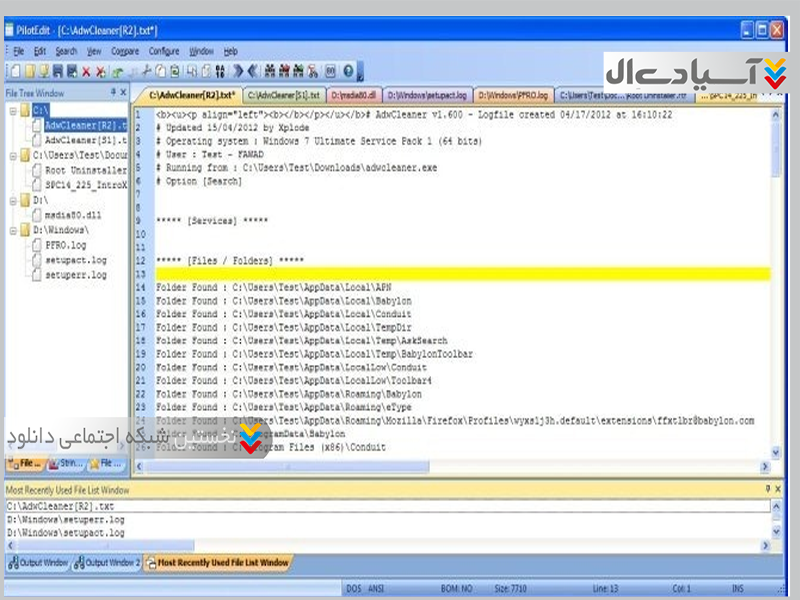The height and width of the screenshot is (600, 800).
Task: Pin the File Tree Window panel
Action: point(112,92)
